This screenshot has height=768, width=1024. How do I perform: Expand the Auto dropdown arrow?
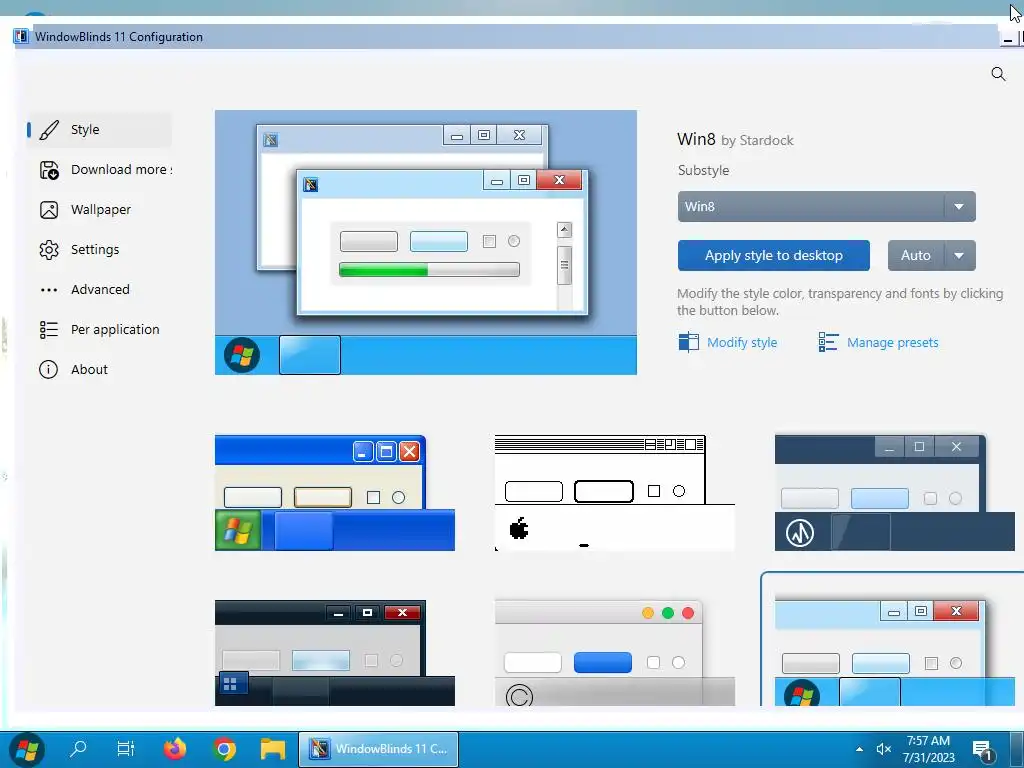[x=959, y=255]
